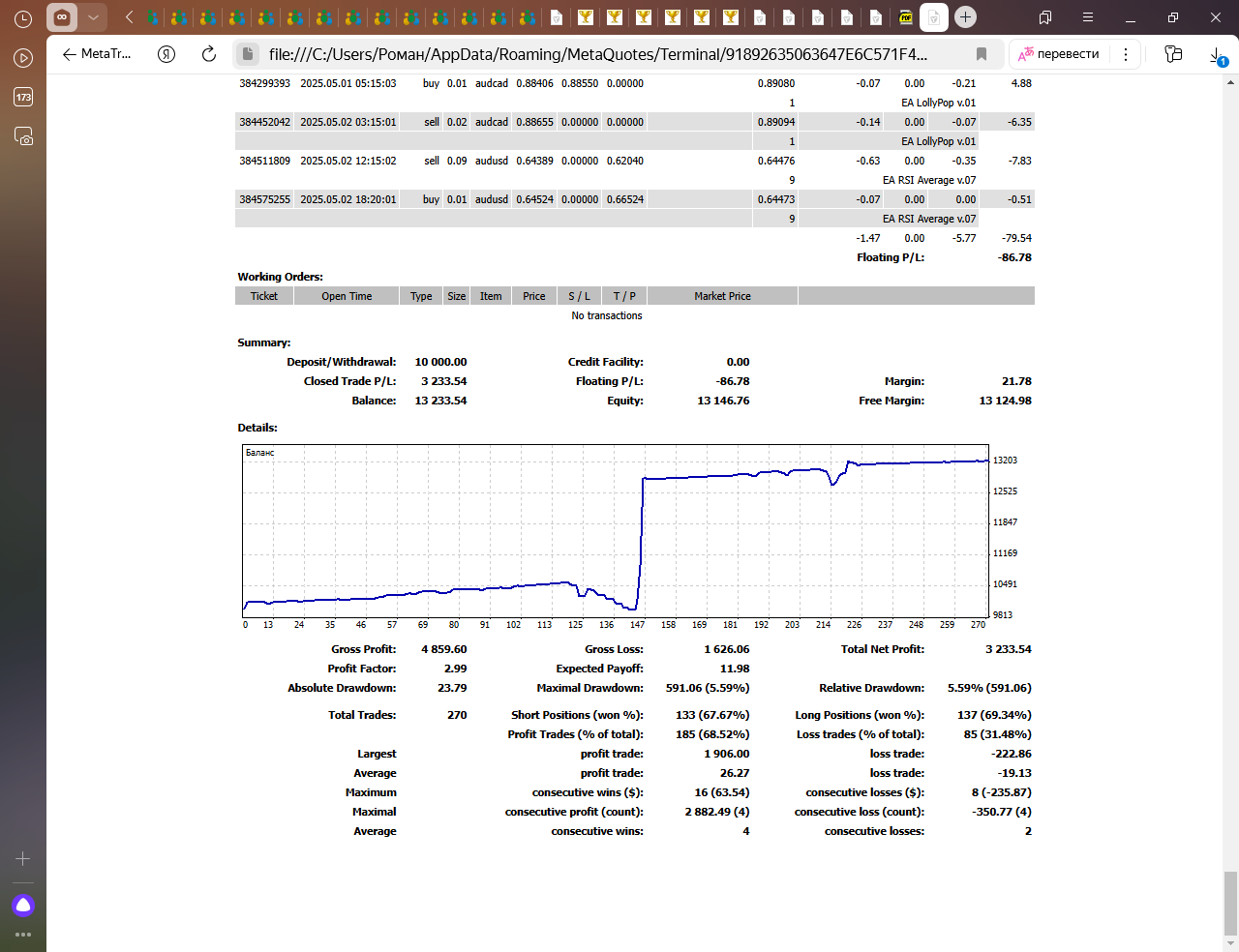Viewport: 1239px width, 952px height.
Task: Click the sidebar screenshot camera icon
Action: click(23, 136)
